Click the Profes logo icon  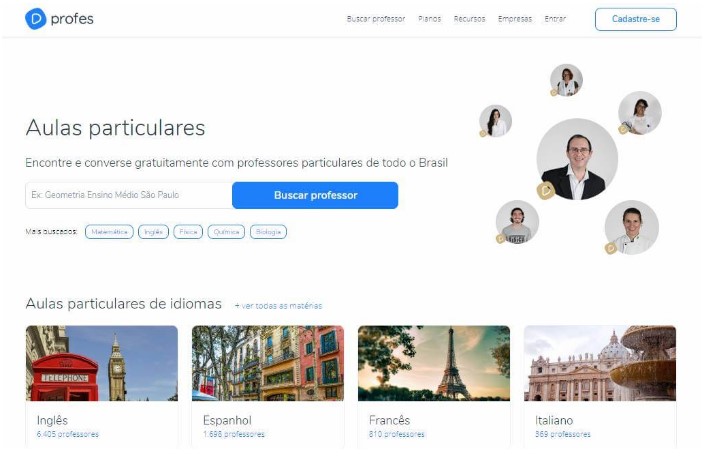click(x=36, y=19)
